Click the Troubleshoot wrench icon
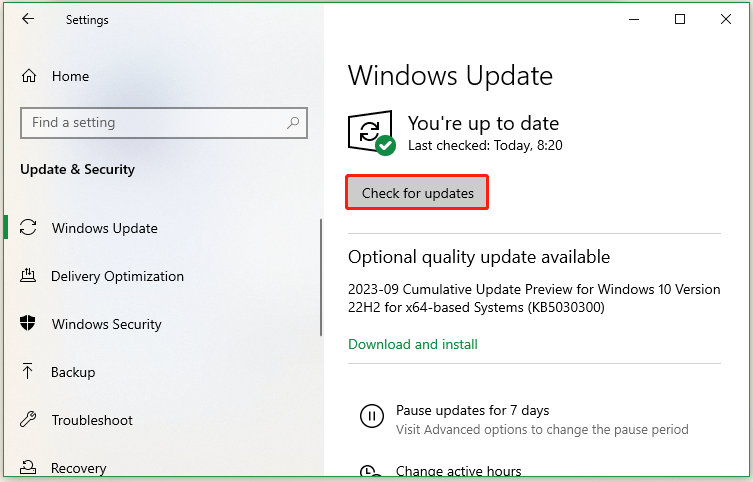This screenshot has width=753, height=482. point(28,420)
